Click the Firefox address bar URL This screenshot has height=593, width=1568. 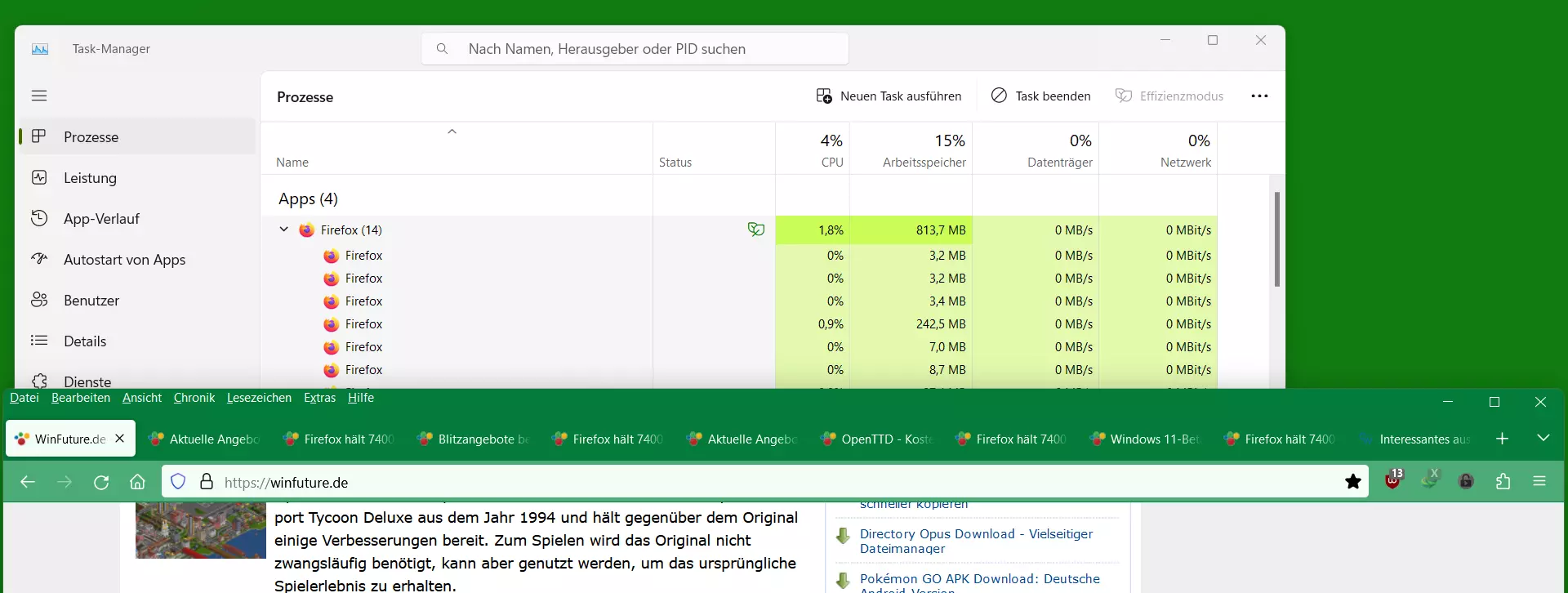pos(286,483)
